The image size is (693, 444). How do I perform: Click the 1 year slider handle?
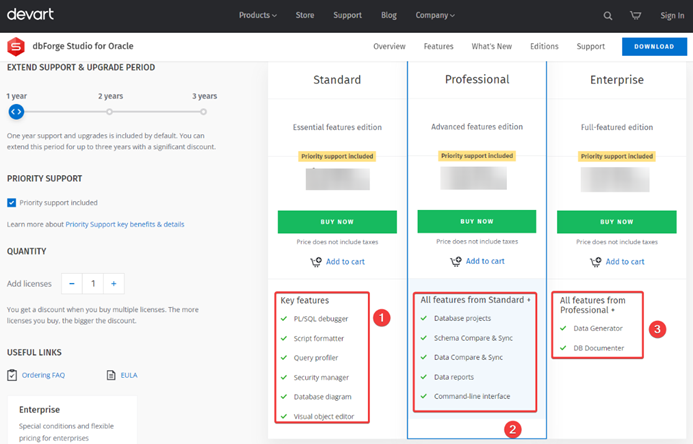(x=16, y=112)
